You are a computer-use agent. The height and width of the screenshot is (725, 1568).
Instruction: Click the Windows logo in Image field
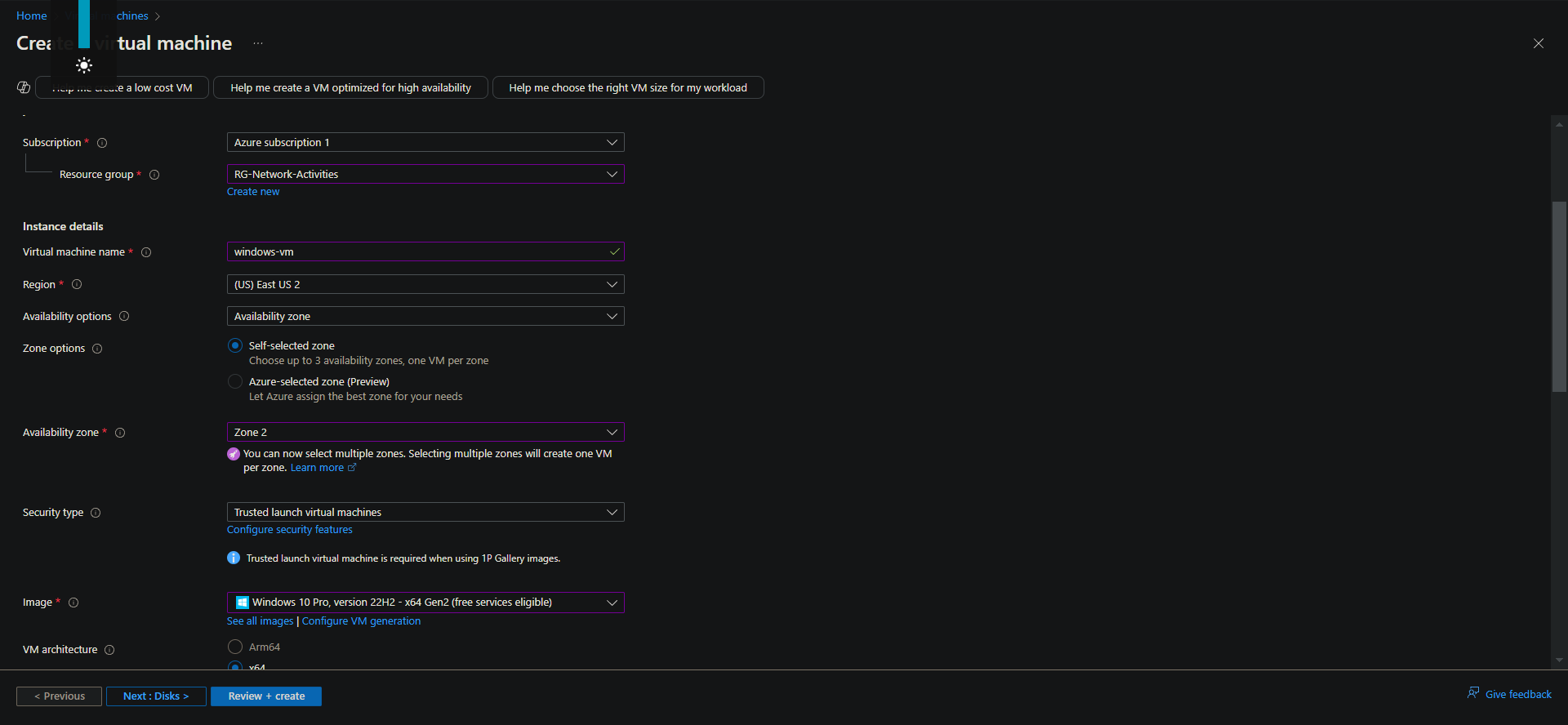242,603
